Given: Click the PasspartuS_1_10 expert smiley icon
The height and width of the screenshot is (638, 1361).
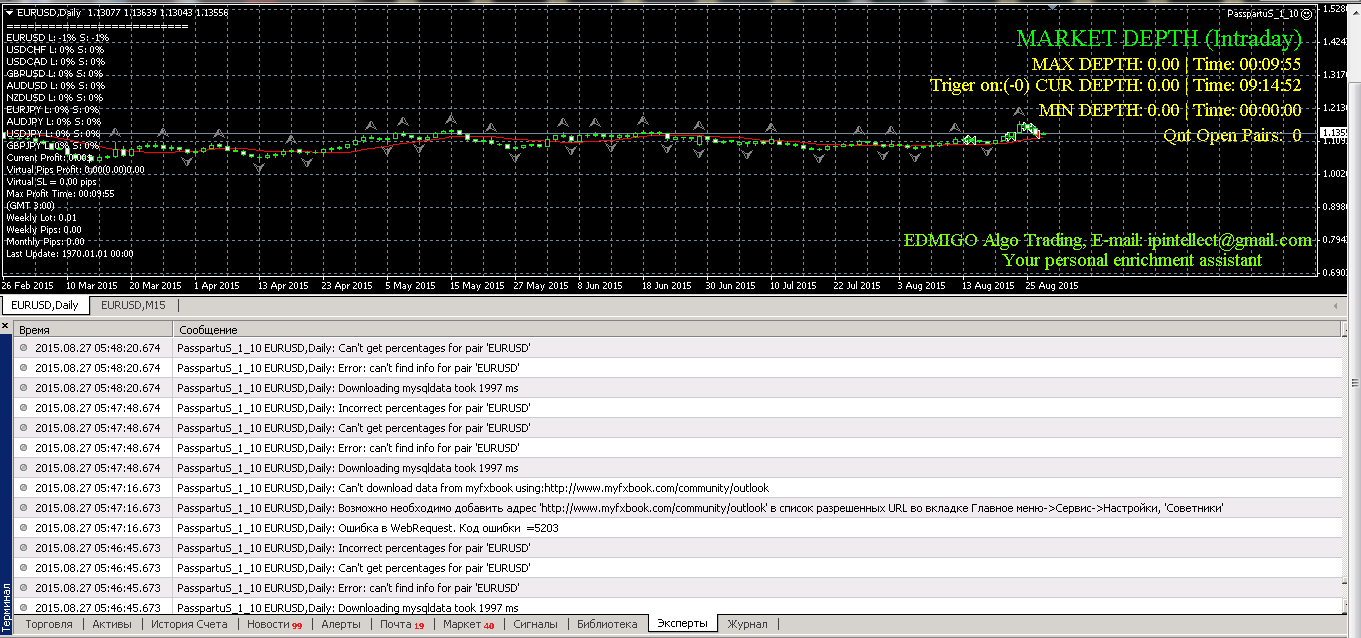Looking at the screenshot, I should pos(1306,14).
